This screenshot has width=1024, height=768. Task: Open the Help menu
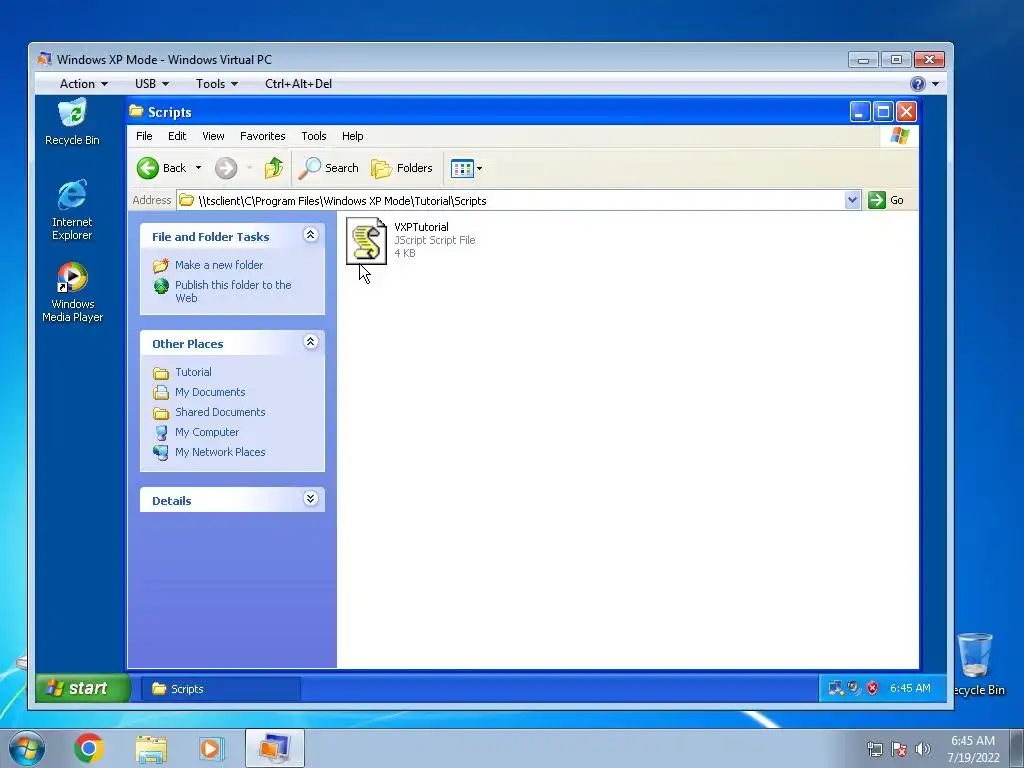click(x=353, y=136)
